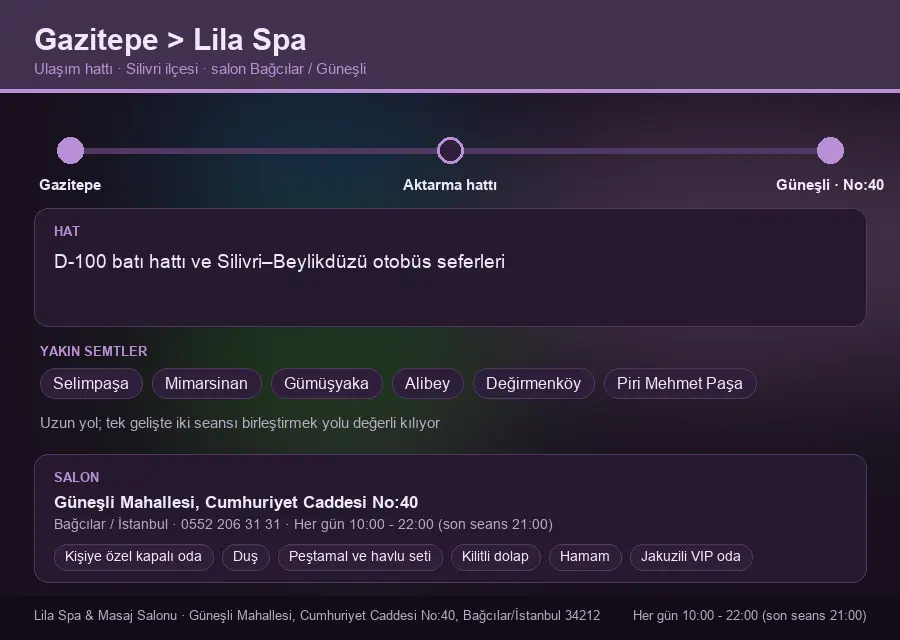Click the Duş amenity tag
Viewport: 900px width, 640px height.
coord(245,557)
